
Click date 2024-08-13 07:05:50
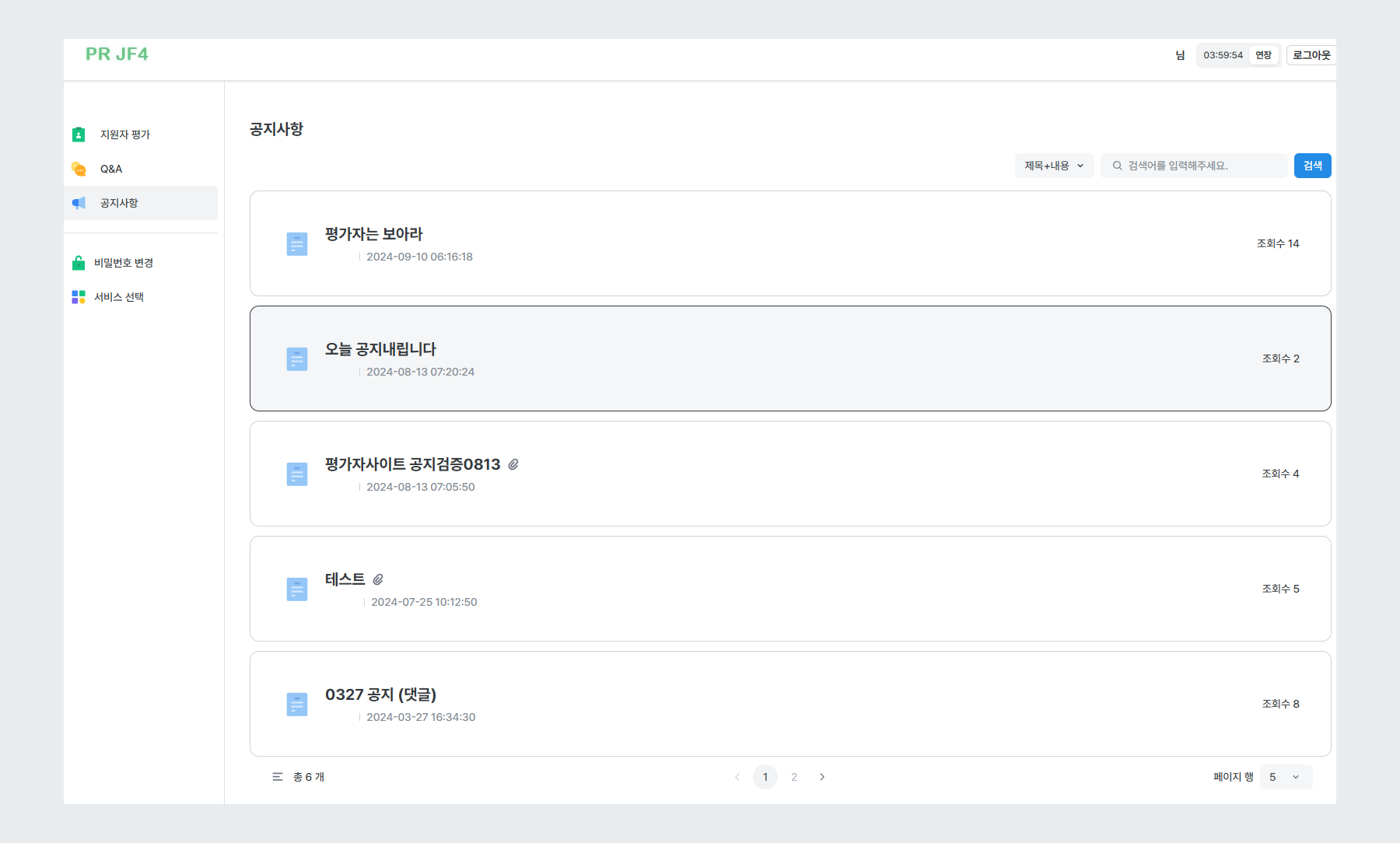[420, 487]
